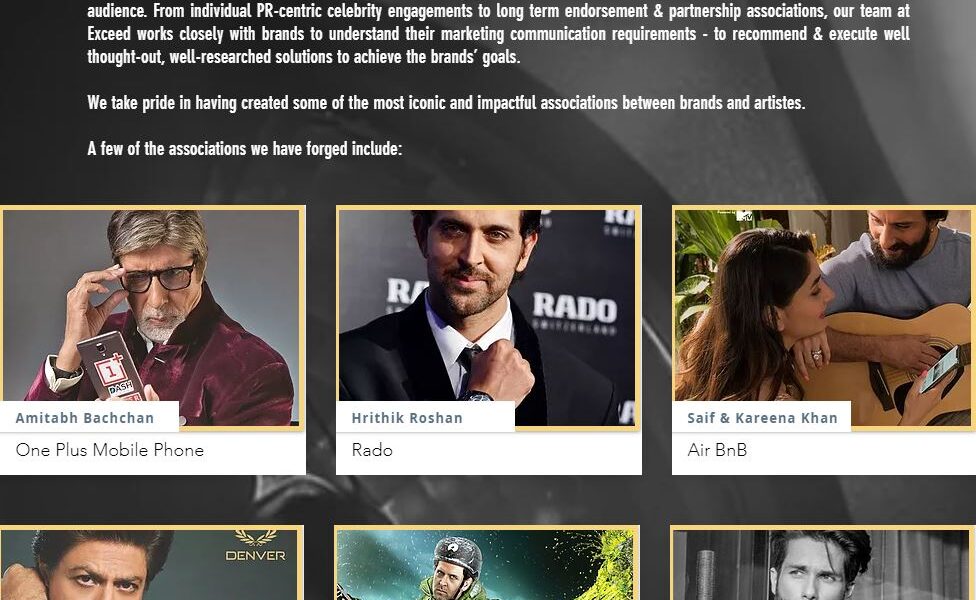Screen dimensions: 976x600
Task: Open the Saif and Kareena guitar photo
Action: coord(823,317)
